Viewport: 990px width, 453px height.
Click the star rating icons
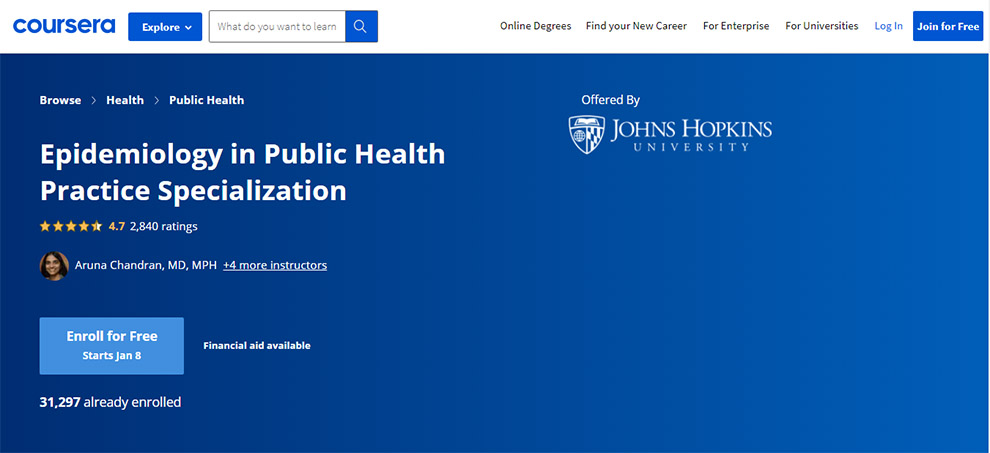tap(71, 226)
